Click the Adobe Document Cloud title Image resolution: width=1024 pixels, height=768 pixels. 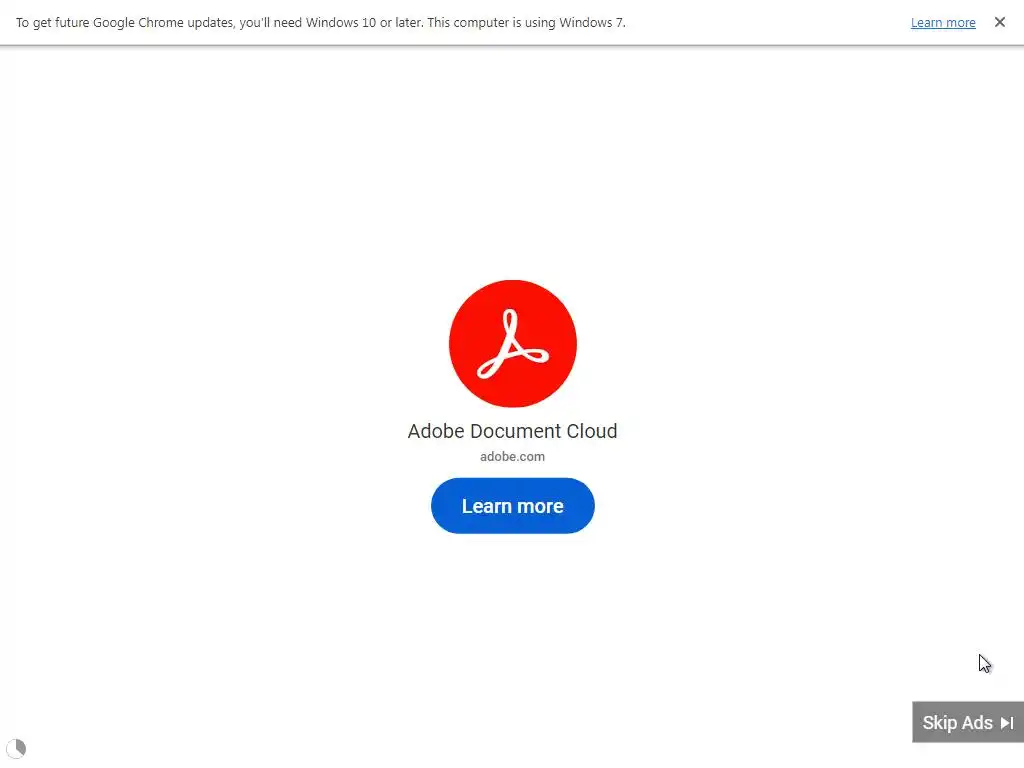(x=513, y=431)
